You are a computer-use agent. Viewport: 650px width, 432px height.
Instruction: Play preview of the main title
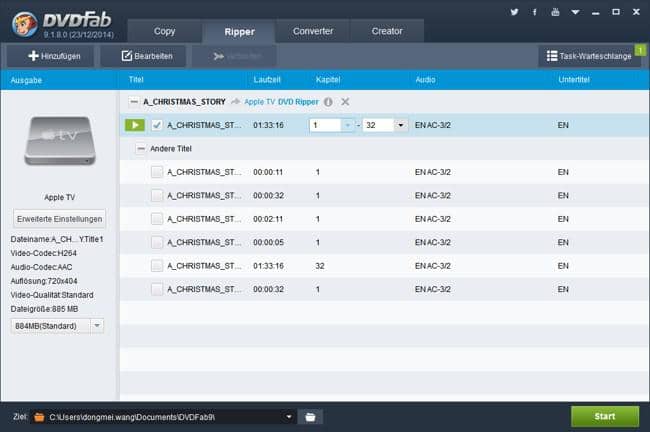[135, 125]
